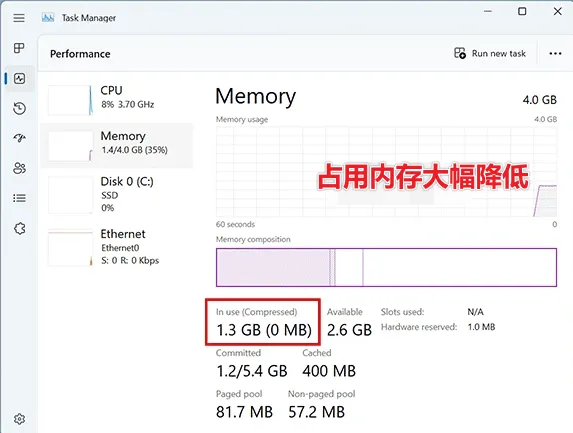The height and width of the screenshot is (433, 573).
Task: Click the Memory composition bar
Action: coord(386,267)
